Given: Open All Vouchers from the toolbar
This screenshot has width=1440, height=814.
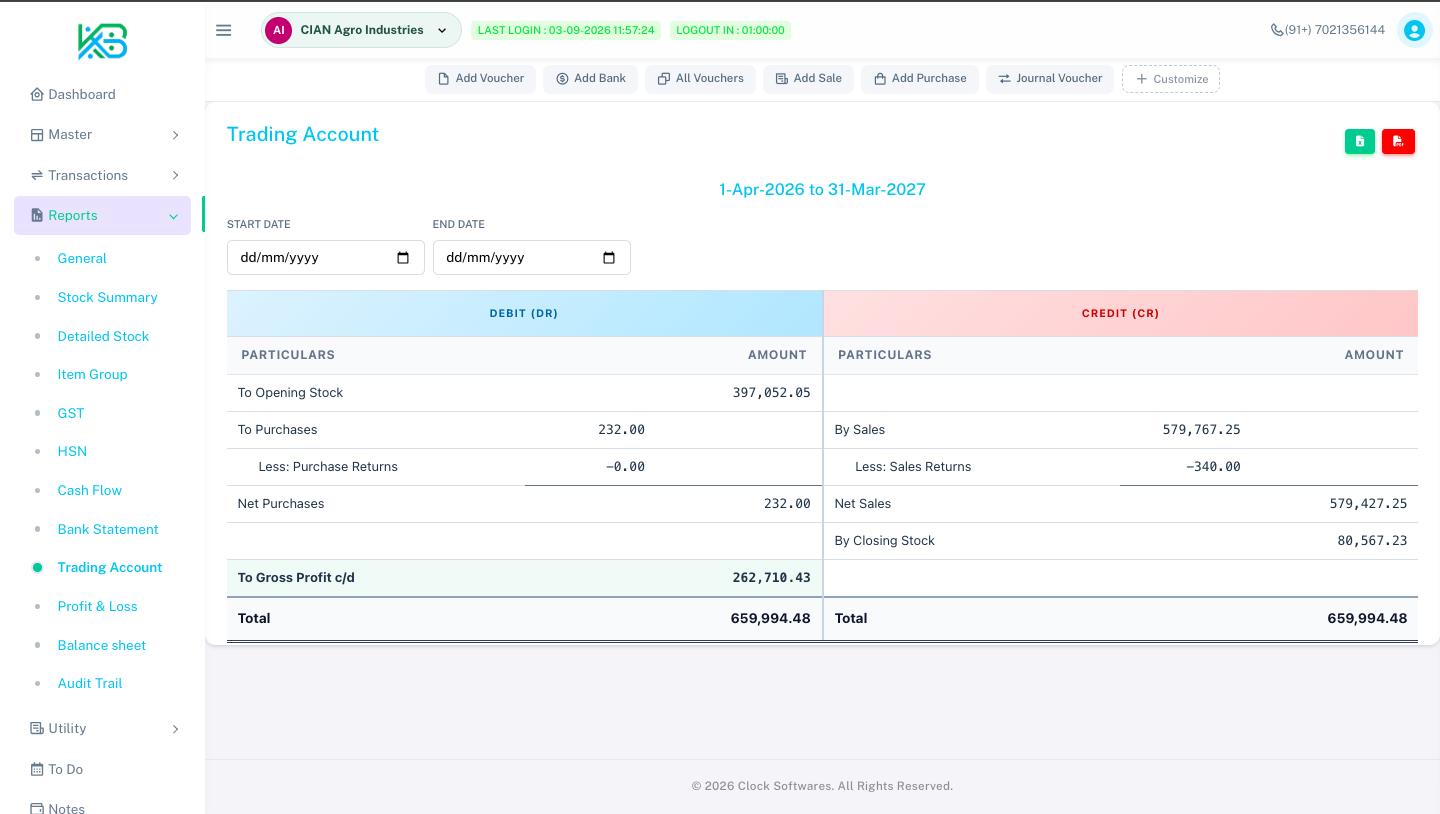Looking at the screenshot, I should pos(701,79).
